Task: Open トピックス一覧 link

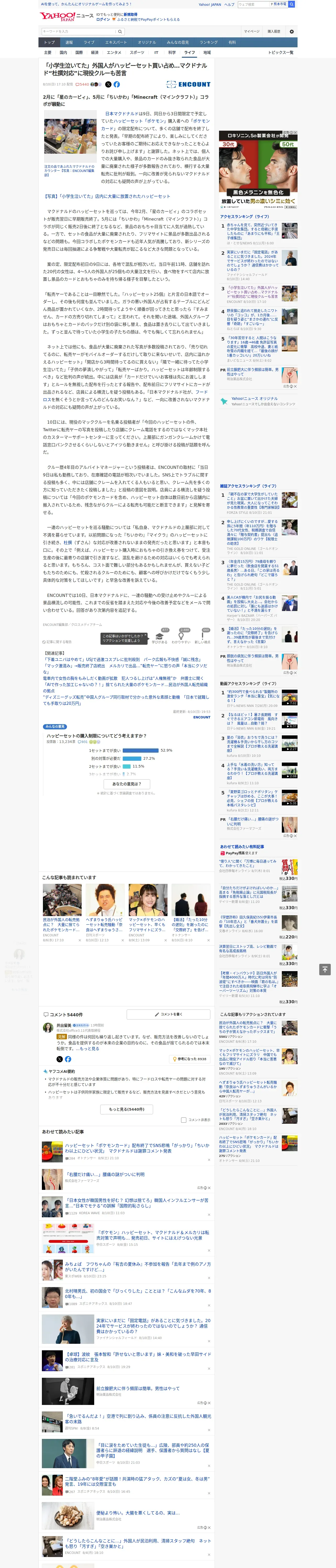Action: click(281, 52)
